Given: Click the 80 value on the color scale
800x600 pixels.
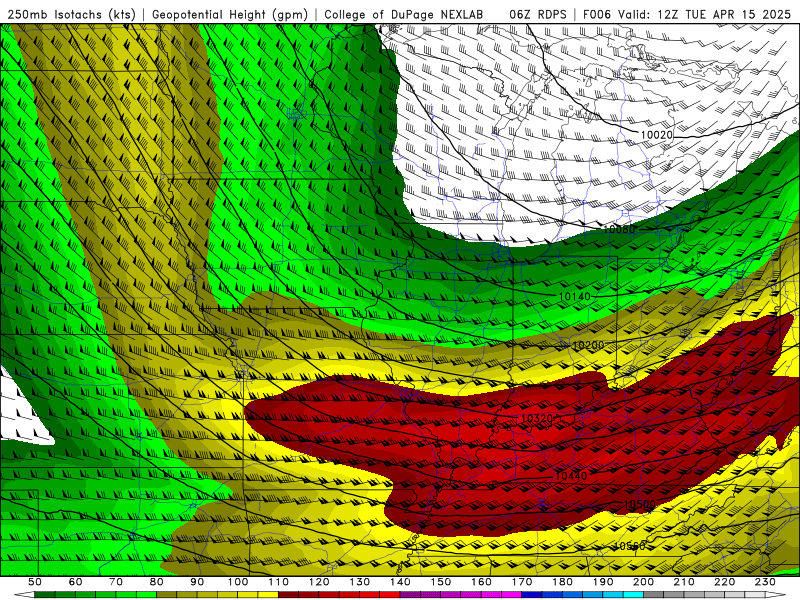Looking at the screenshot, I should click(157, 582).
